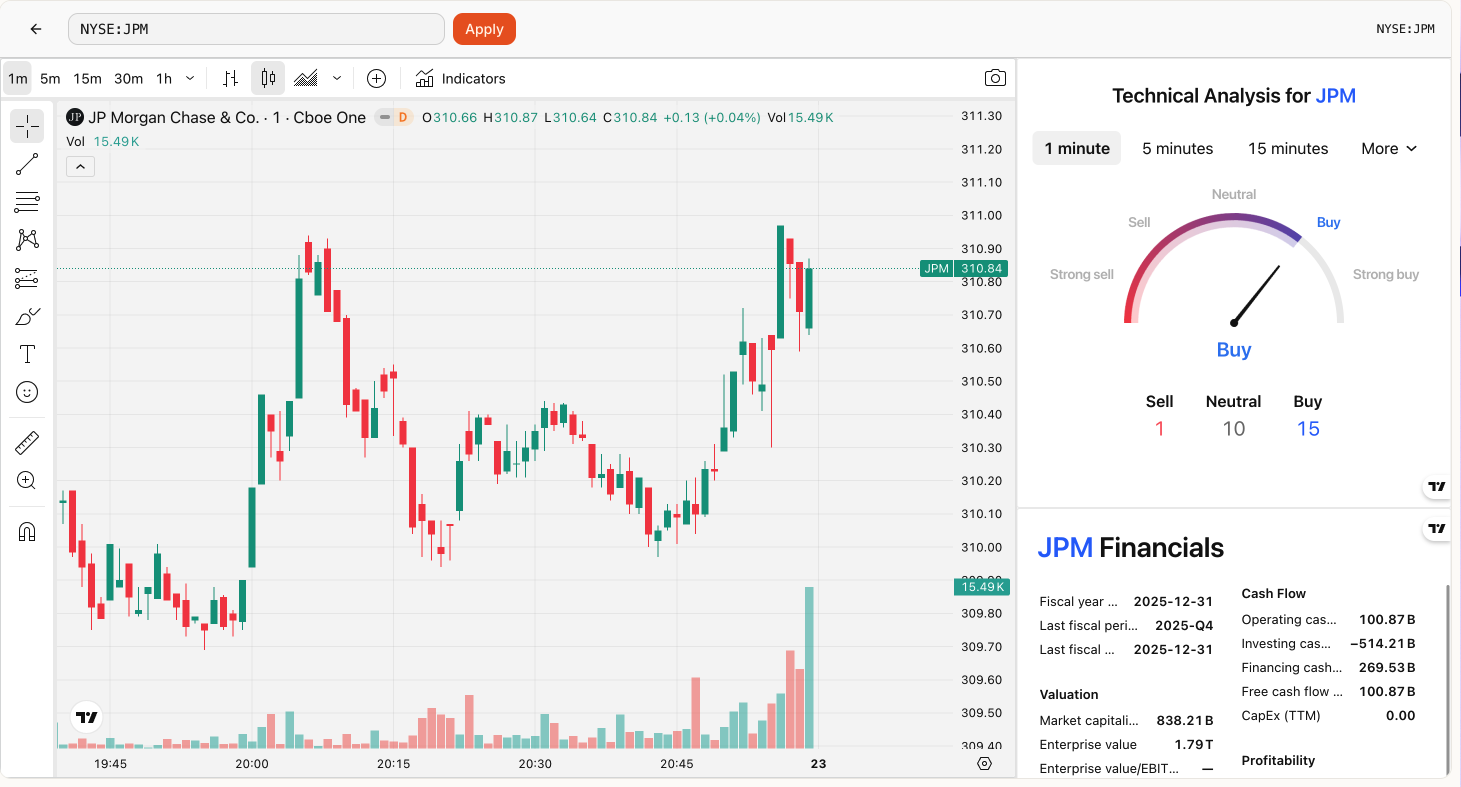Go back using the left arrow
This screenshot has height=787, width=1461.
point(36,29)
